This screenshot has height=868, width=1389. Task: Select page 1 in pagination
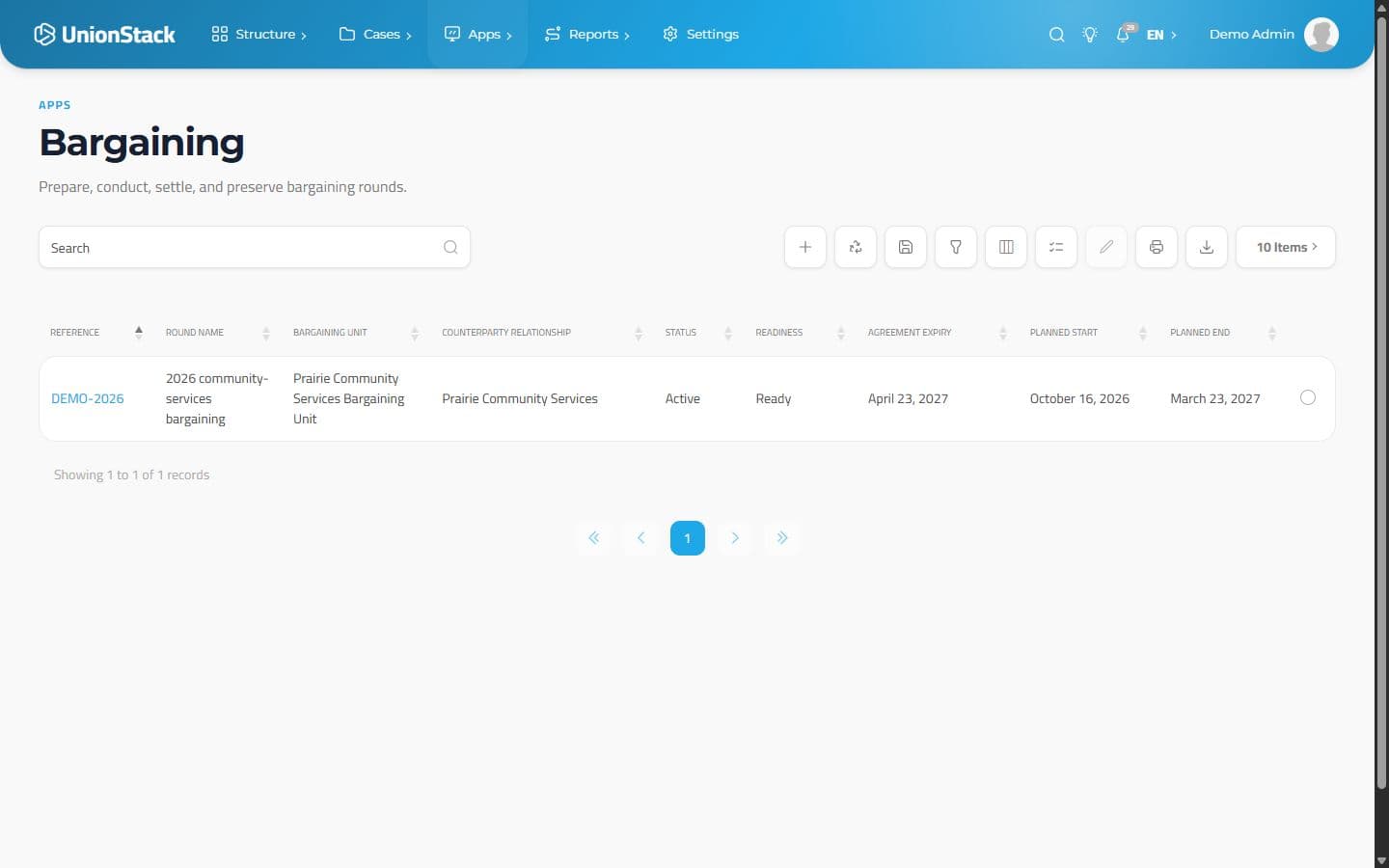(x=688, y=538)
